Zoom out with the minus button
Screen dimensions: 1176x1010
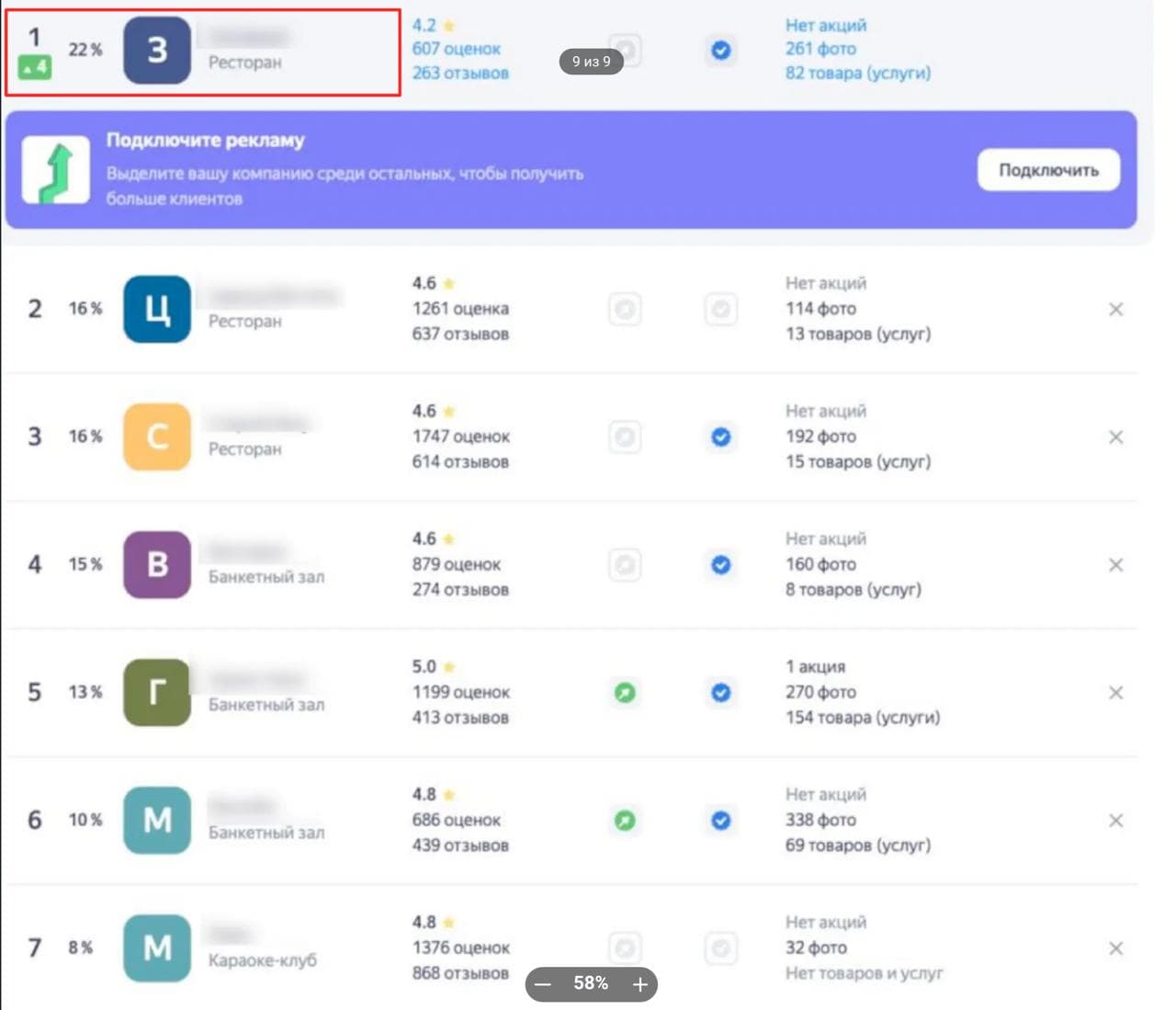point(543,984)
